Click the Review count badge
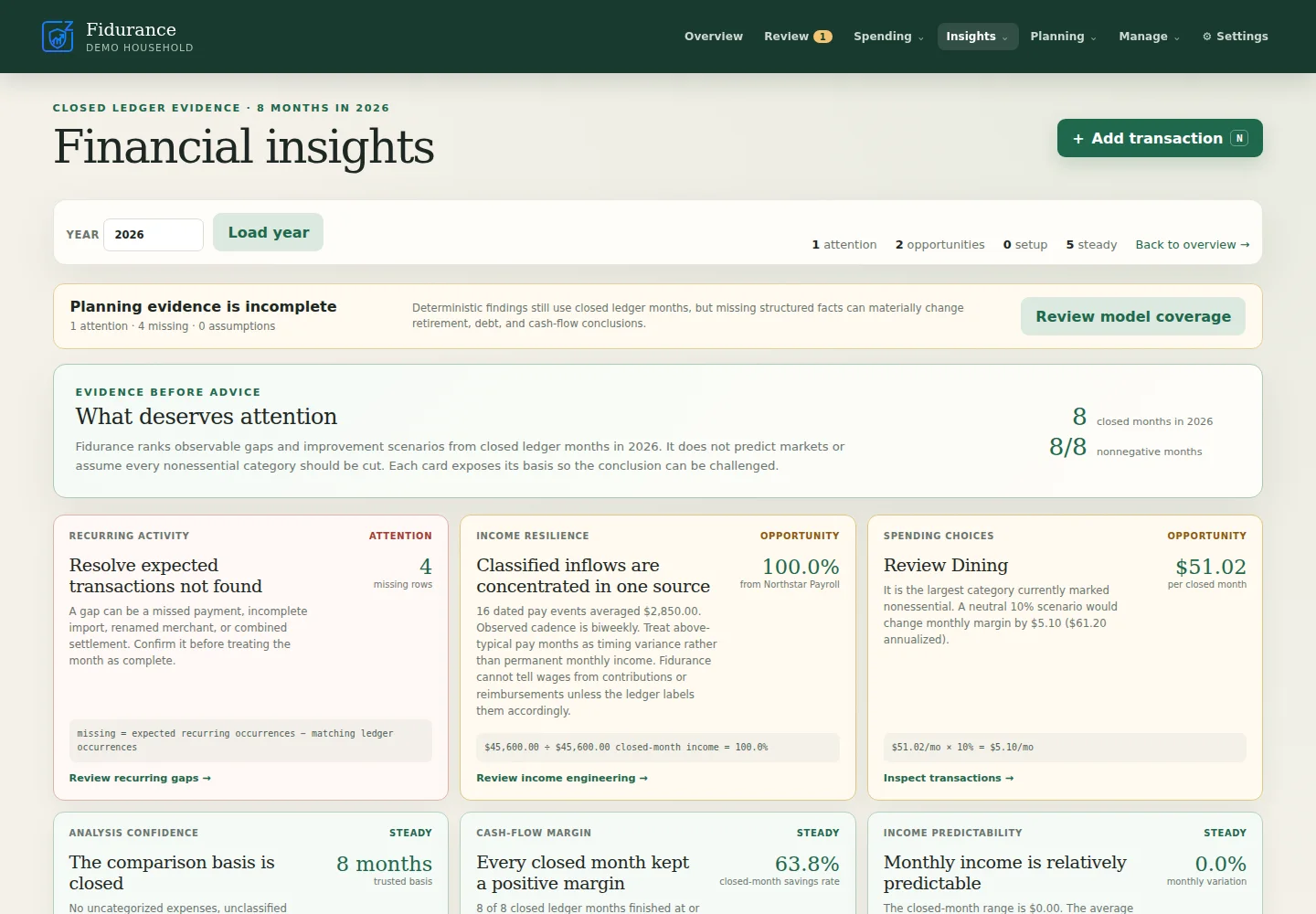 (822, 37)
